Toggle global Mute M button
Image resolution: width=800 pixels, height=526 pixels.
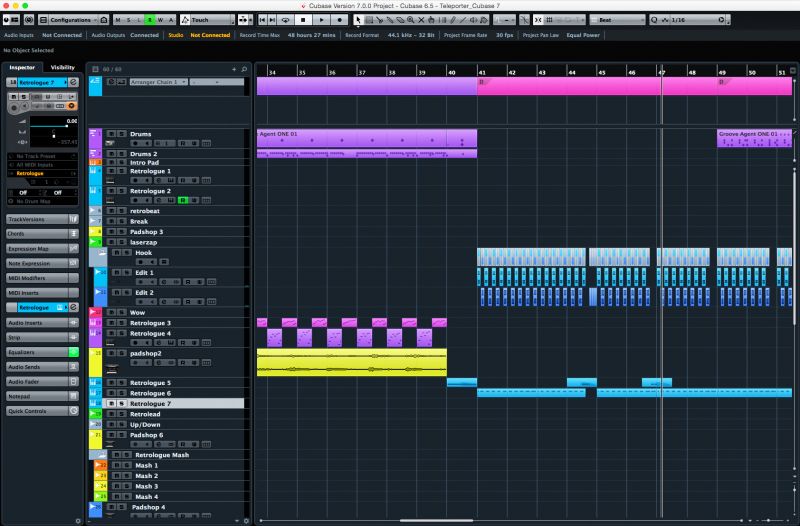(x=118, y=20)
